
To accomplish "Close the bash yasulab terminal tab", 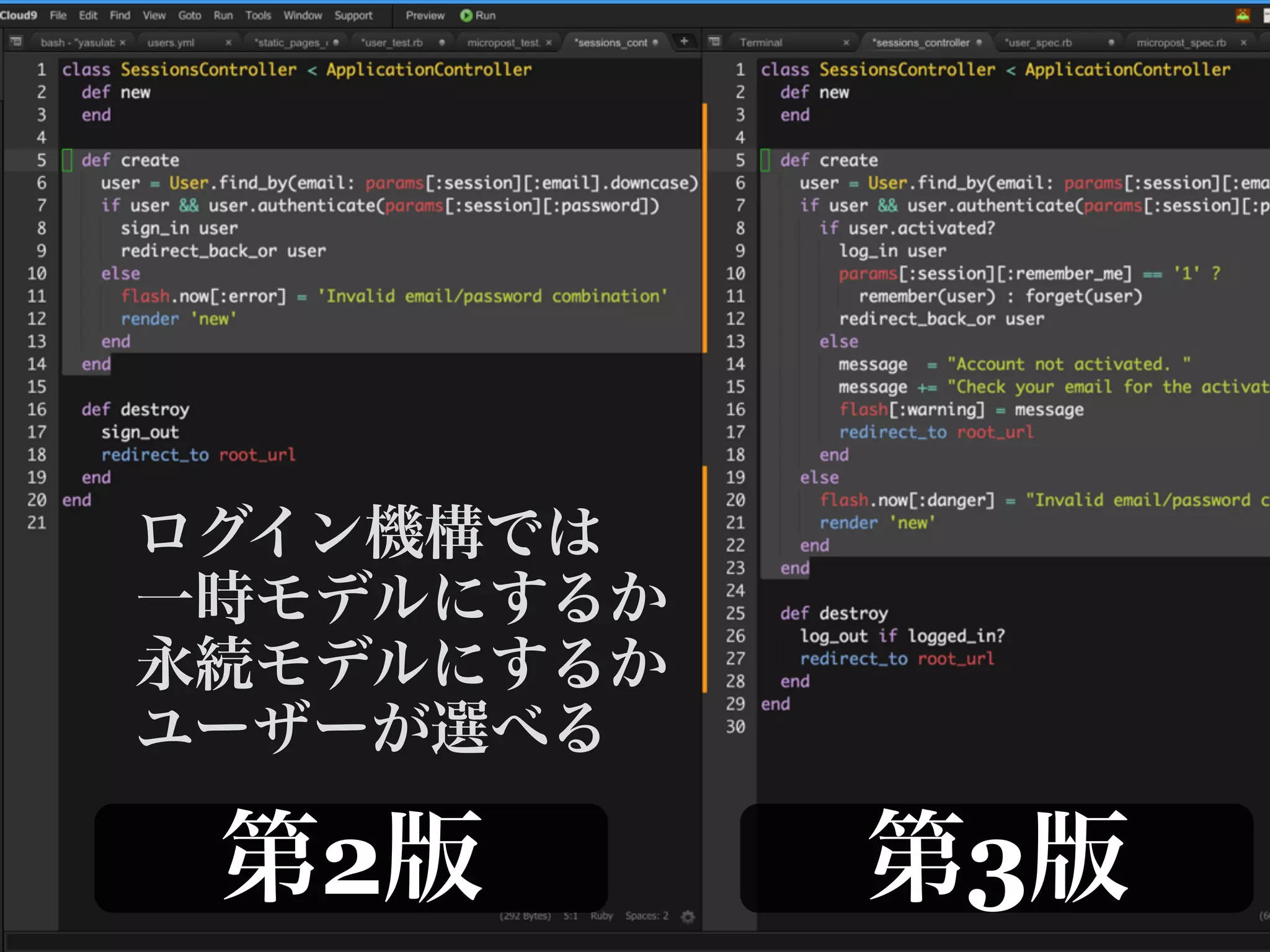I will [123, 43].
